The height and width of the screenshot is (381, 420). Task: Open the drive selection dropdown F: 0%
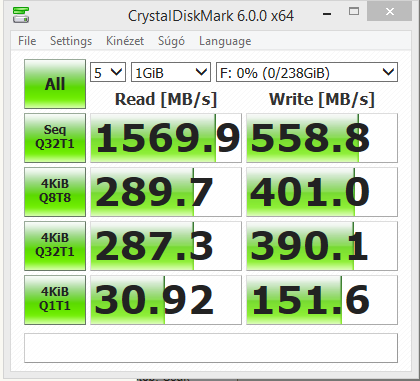tap(307, 72)
